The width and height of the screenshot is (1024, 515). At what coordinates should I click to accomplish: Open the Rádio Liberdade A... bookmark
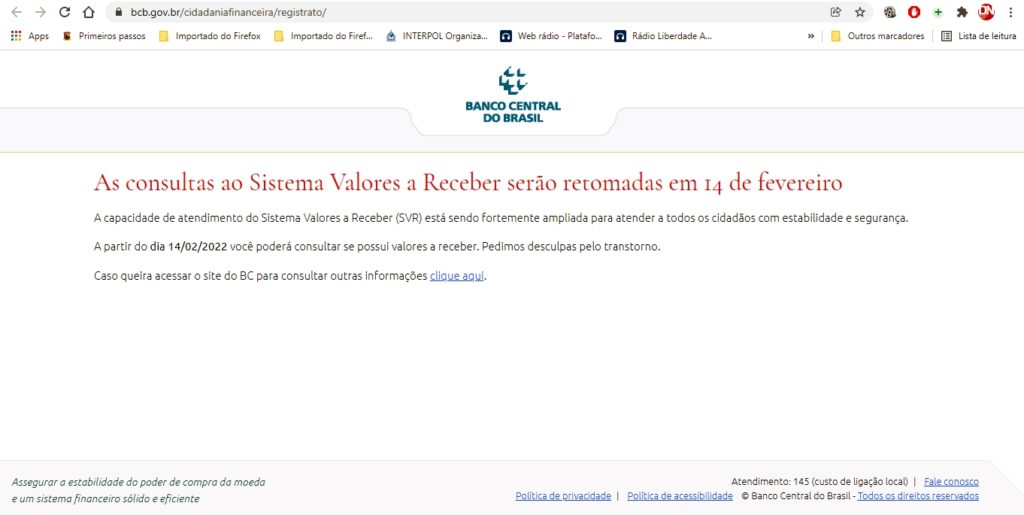(x=664, y=37)
